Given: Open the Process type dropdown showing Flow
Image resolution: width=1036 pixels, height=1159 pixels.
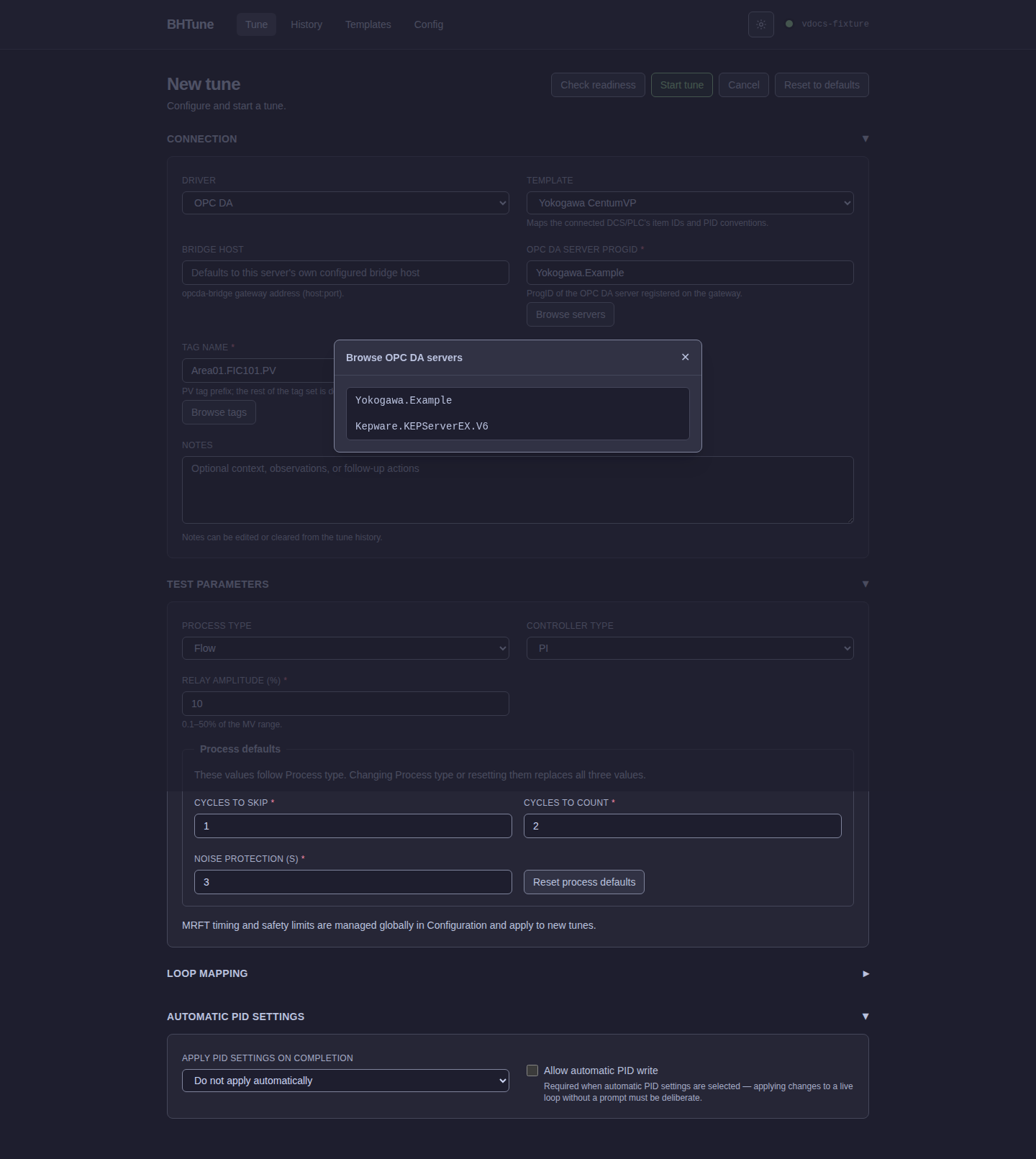Looking at the screenshot, I should click(345, 648).
